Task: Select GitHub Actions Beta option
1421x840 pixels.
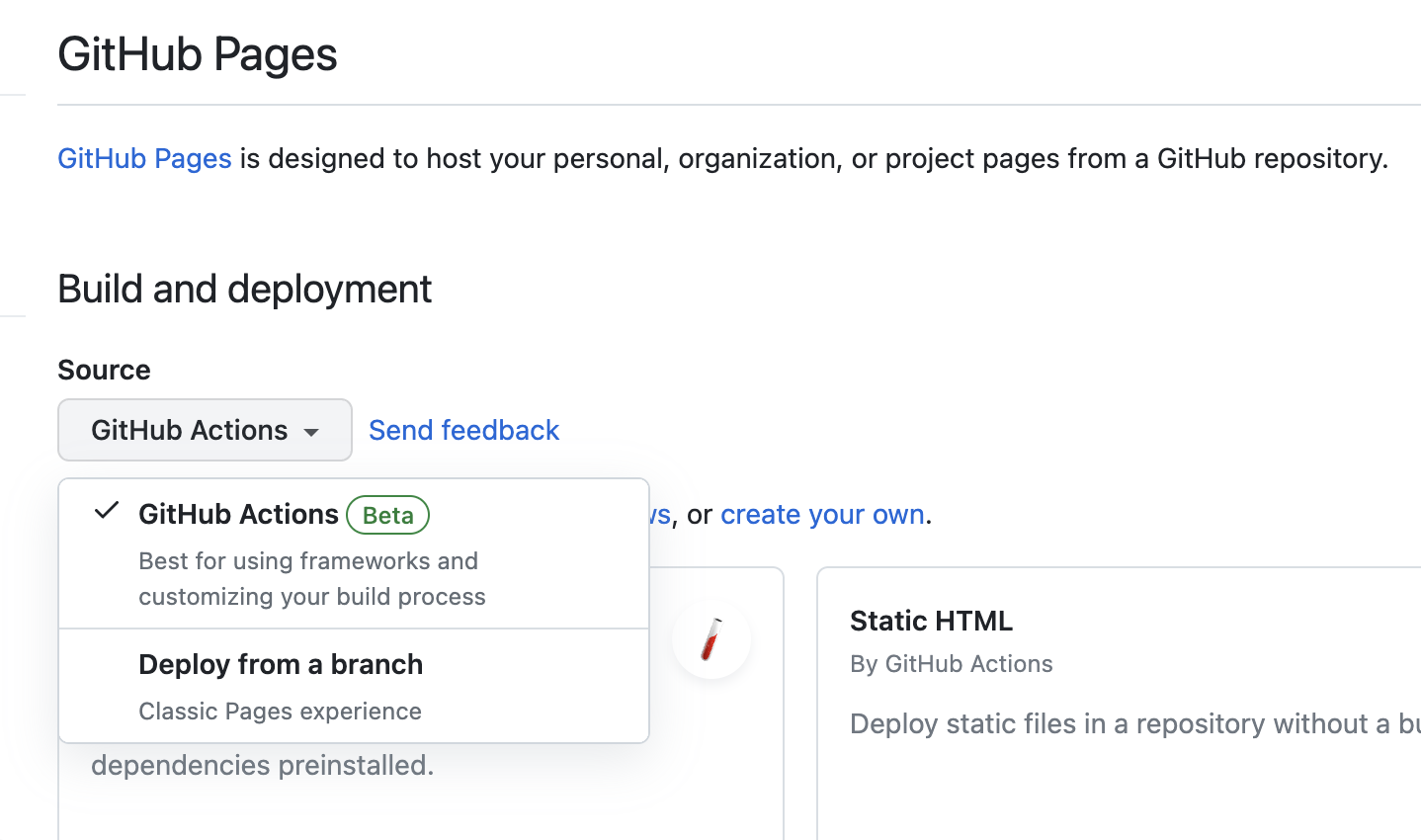Action: 354,553
